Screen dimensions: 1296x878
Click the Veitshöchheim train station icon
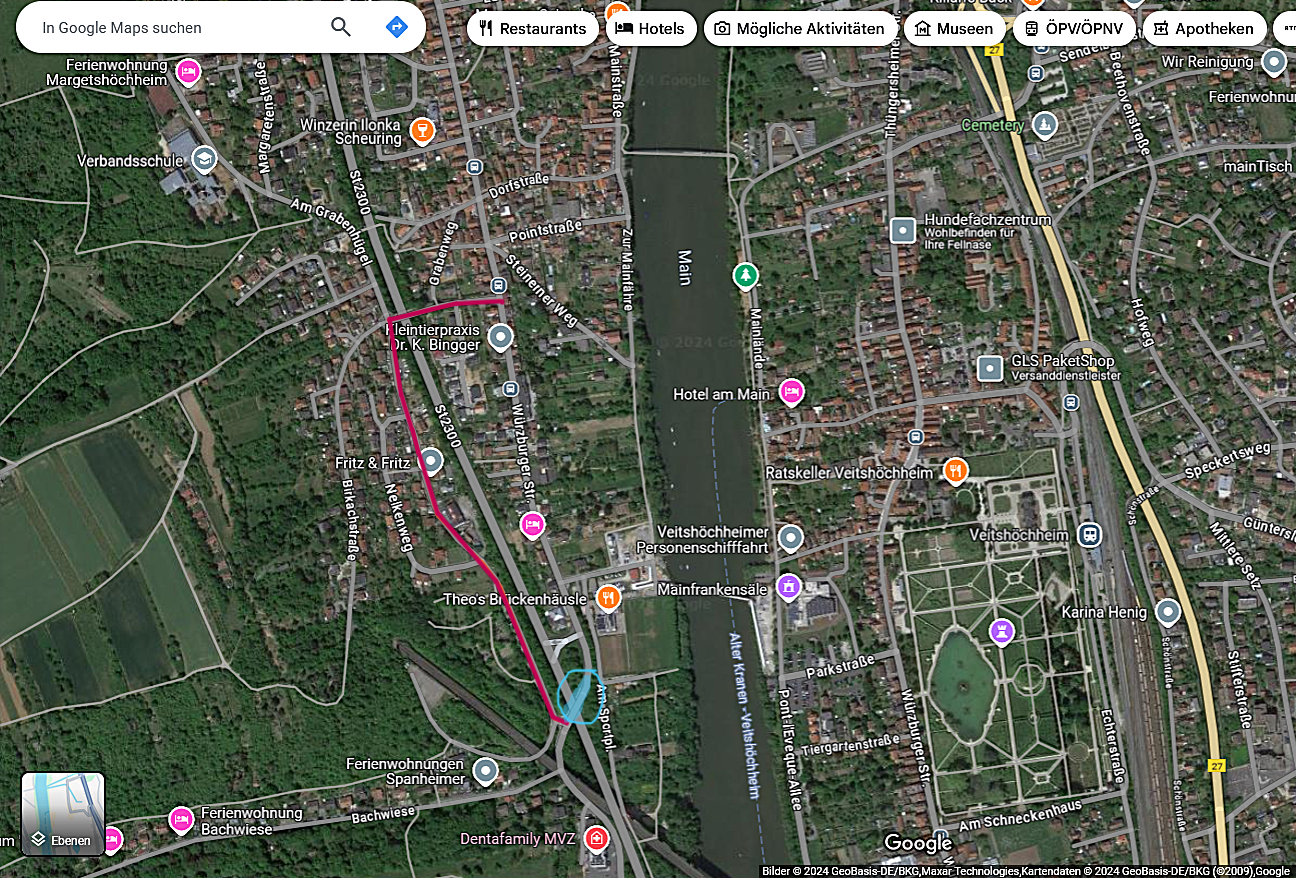(1090, 534)
